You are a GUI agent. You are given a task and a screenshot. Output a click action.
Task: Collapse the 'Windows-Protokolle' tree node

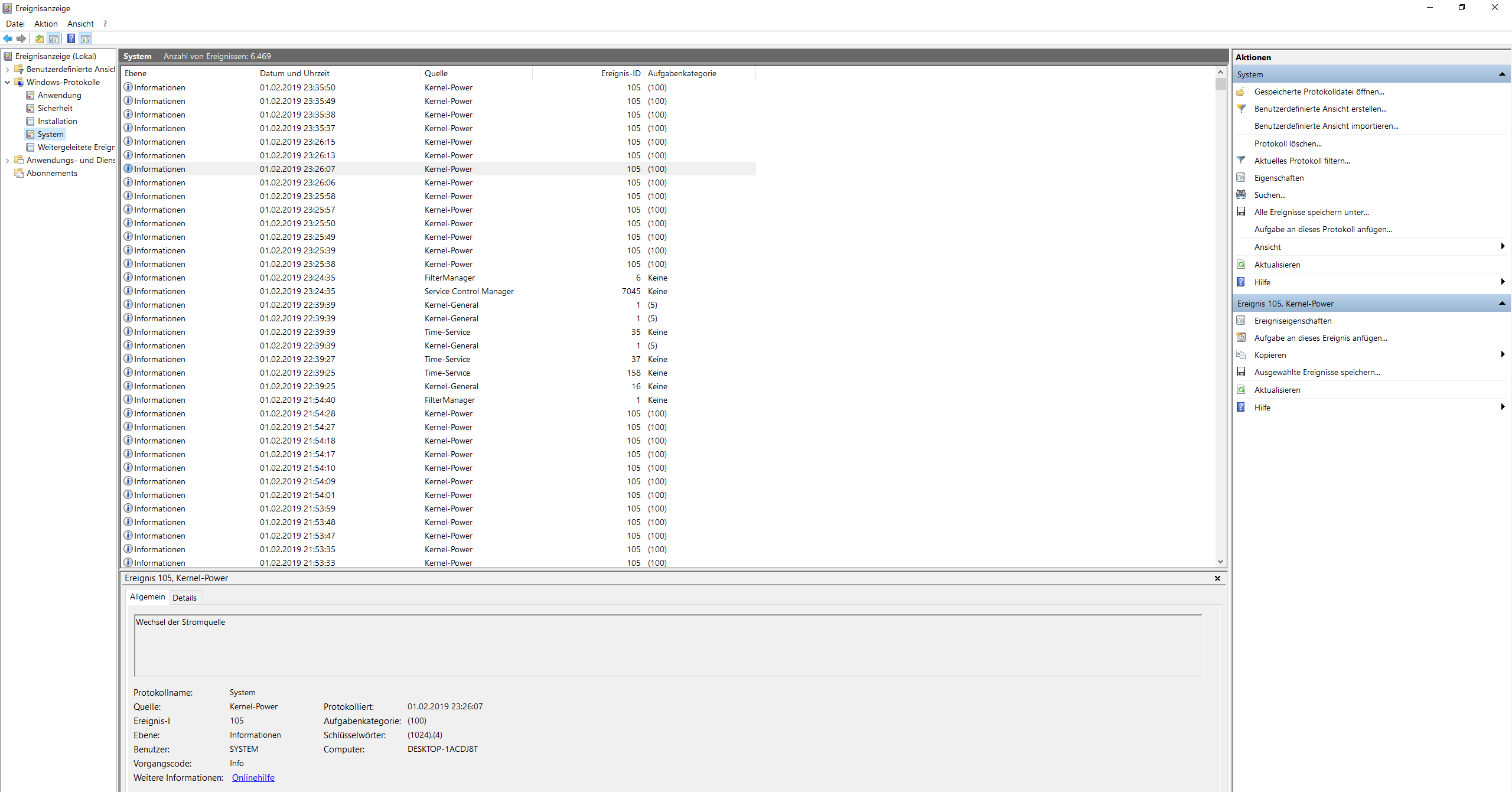pyautogui.click(x=7, y=82)
